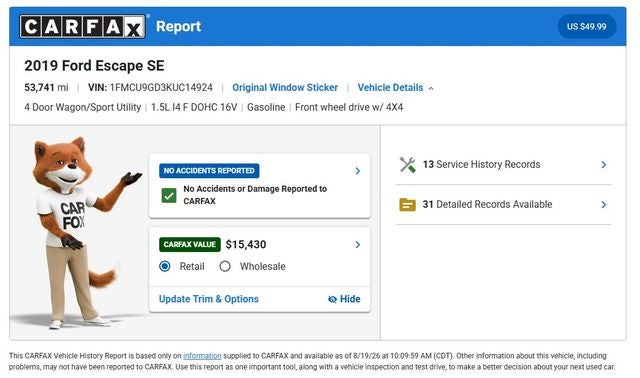Expand Service History Records chevron
The height and width of the screenshot is (378, 640).
point(604,165)
